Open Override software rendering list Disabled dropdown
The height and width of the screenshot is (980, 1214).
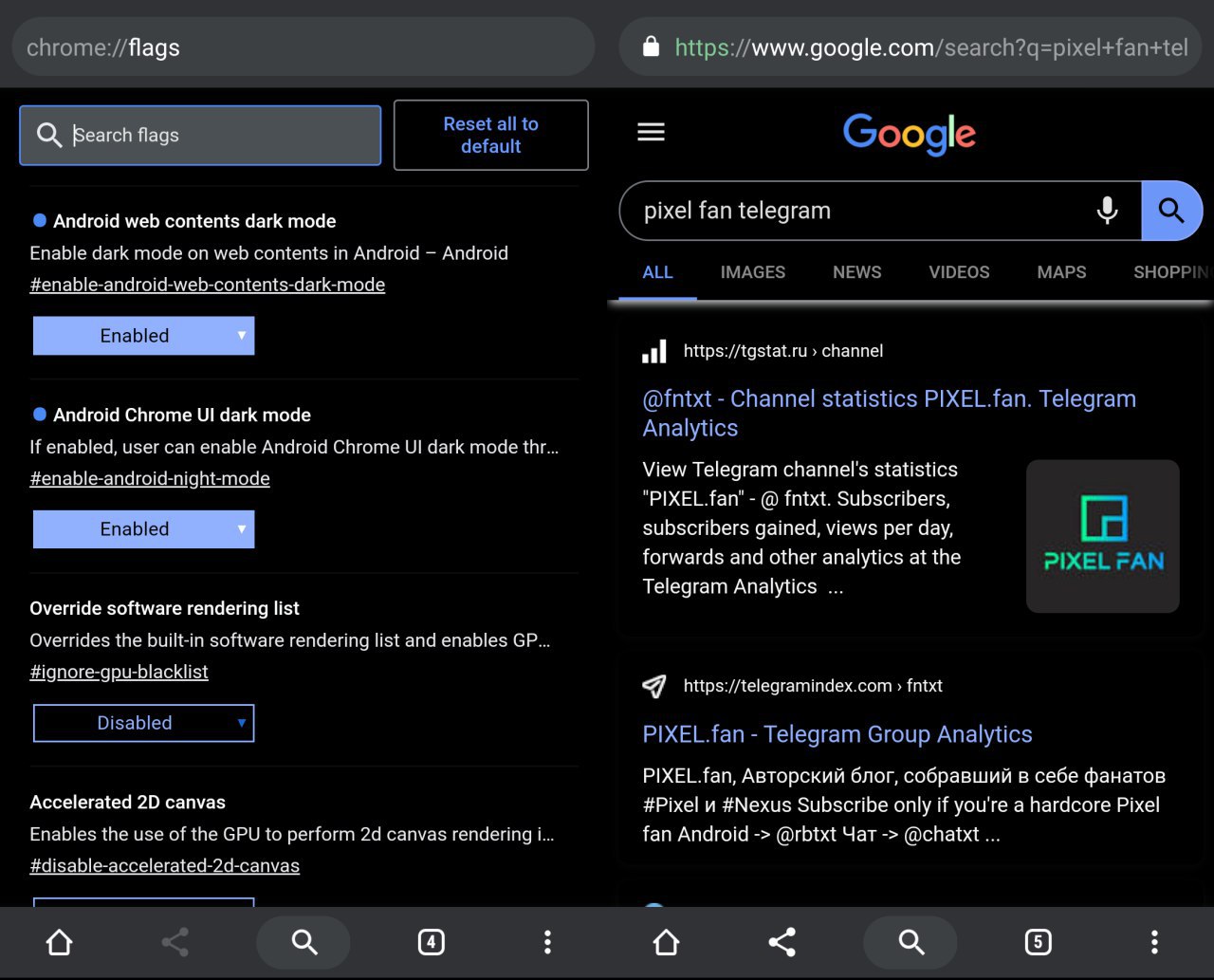click(143, 723)
